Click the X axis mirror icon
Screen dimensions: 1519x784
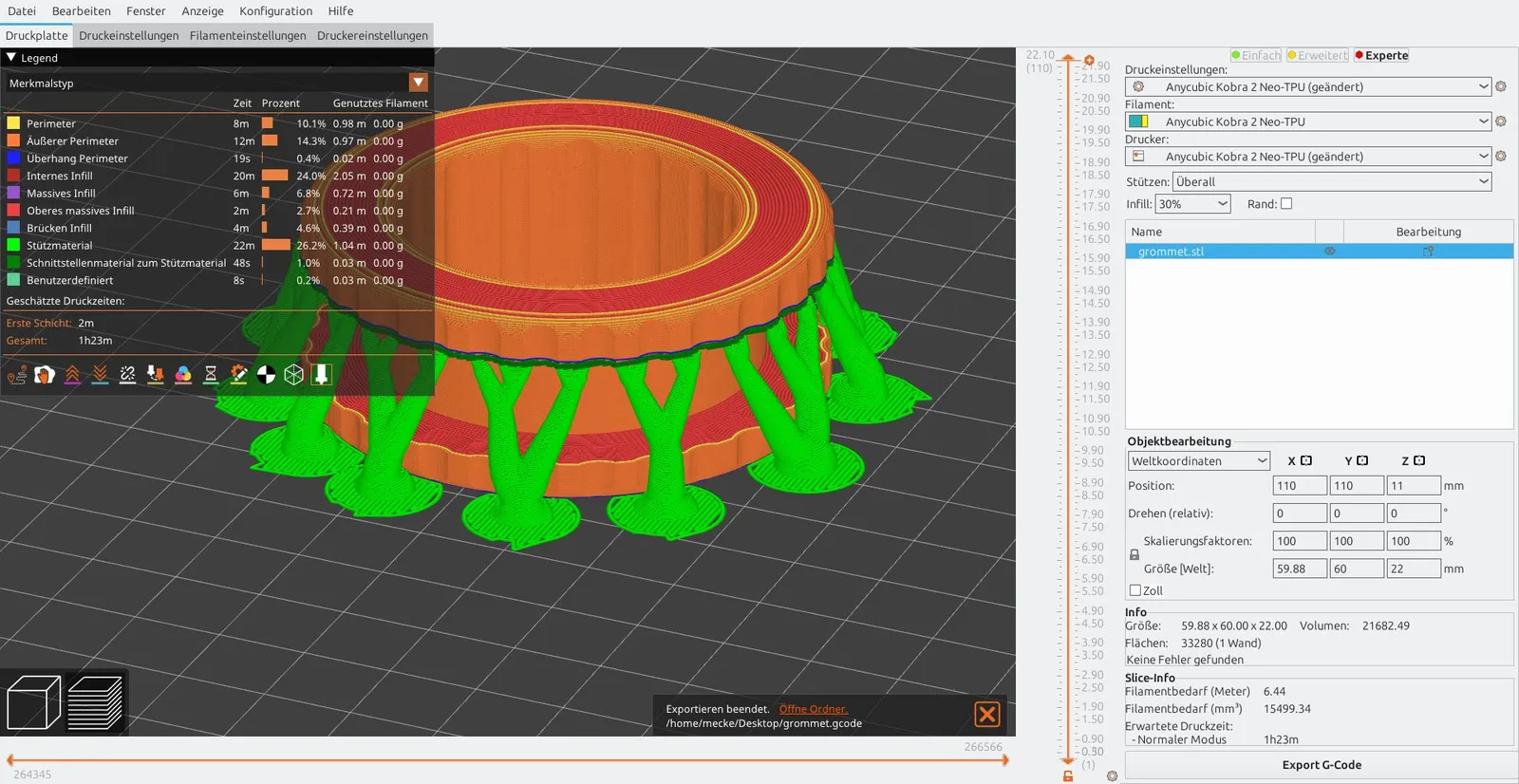click(x=1306, y=461)
